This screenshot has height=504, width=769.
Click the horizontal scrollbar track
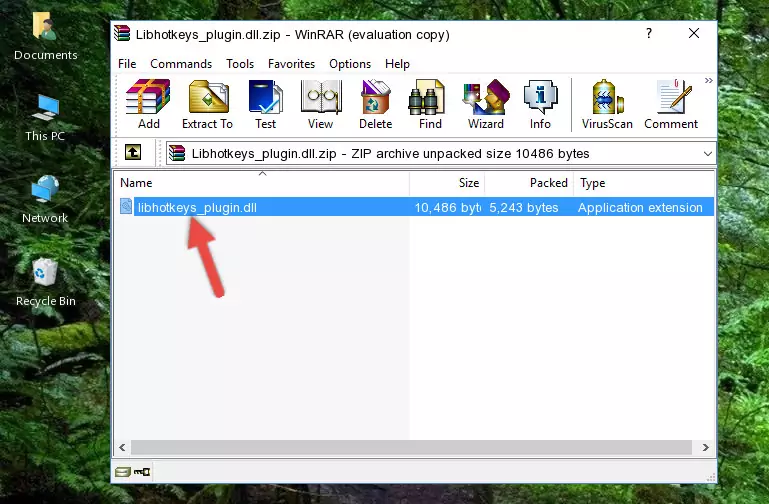[x=411, y=447]
